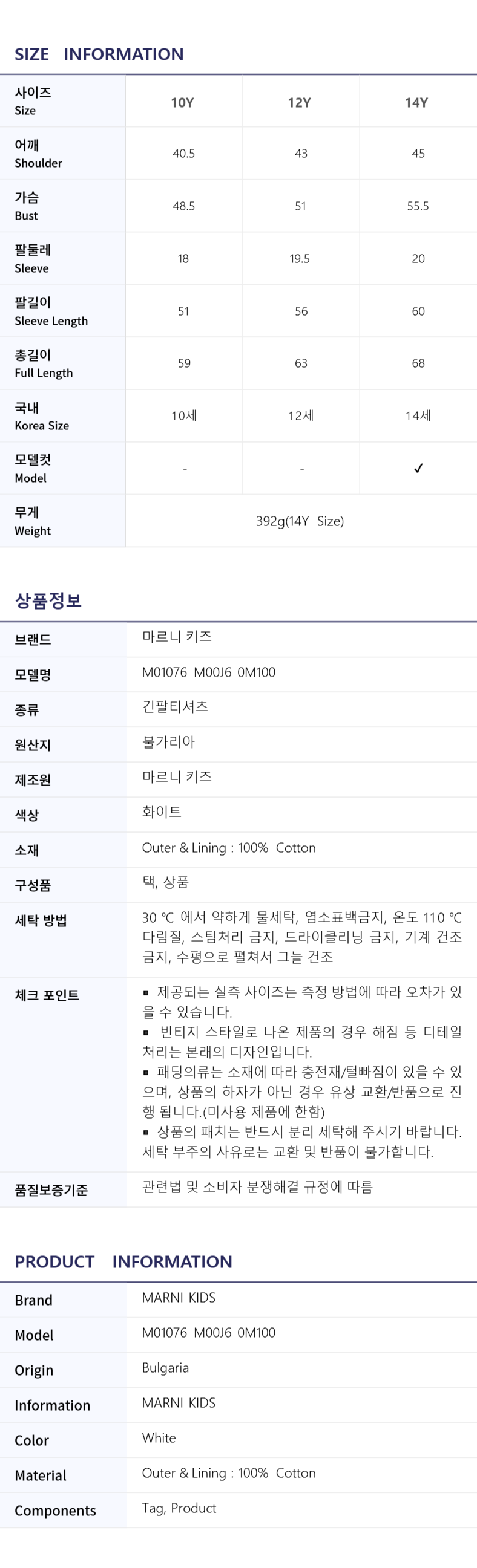477x1568 pixels.
Task: Click the Bulgaria origin value
Action: click(x=165, y=1368)
